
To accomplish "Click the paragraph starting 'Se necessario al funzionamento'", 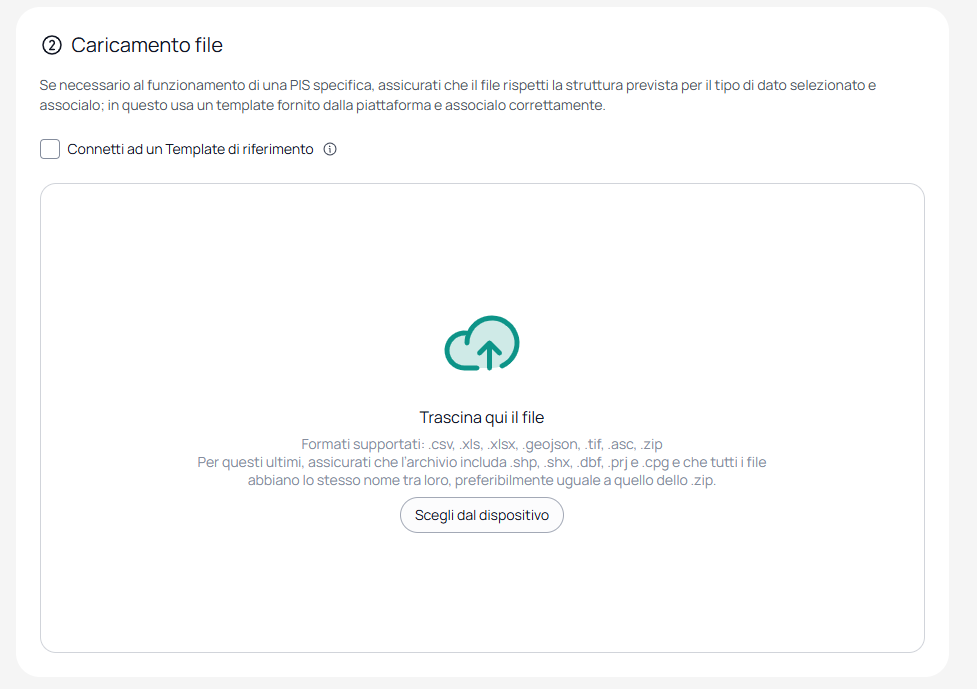I will (457, 95).
